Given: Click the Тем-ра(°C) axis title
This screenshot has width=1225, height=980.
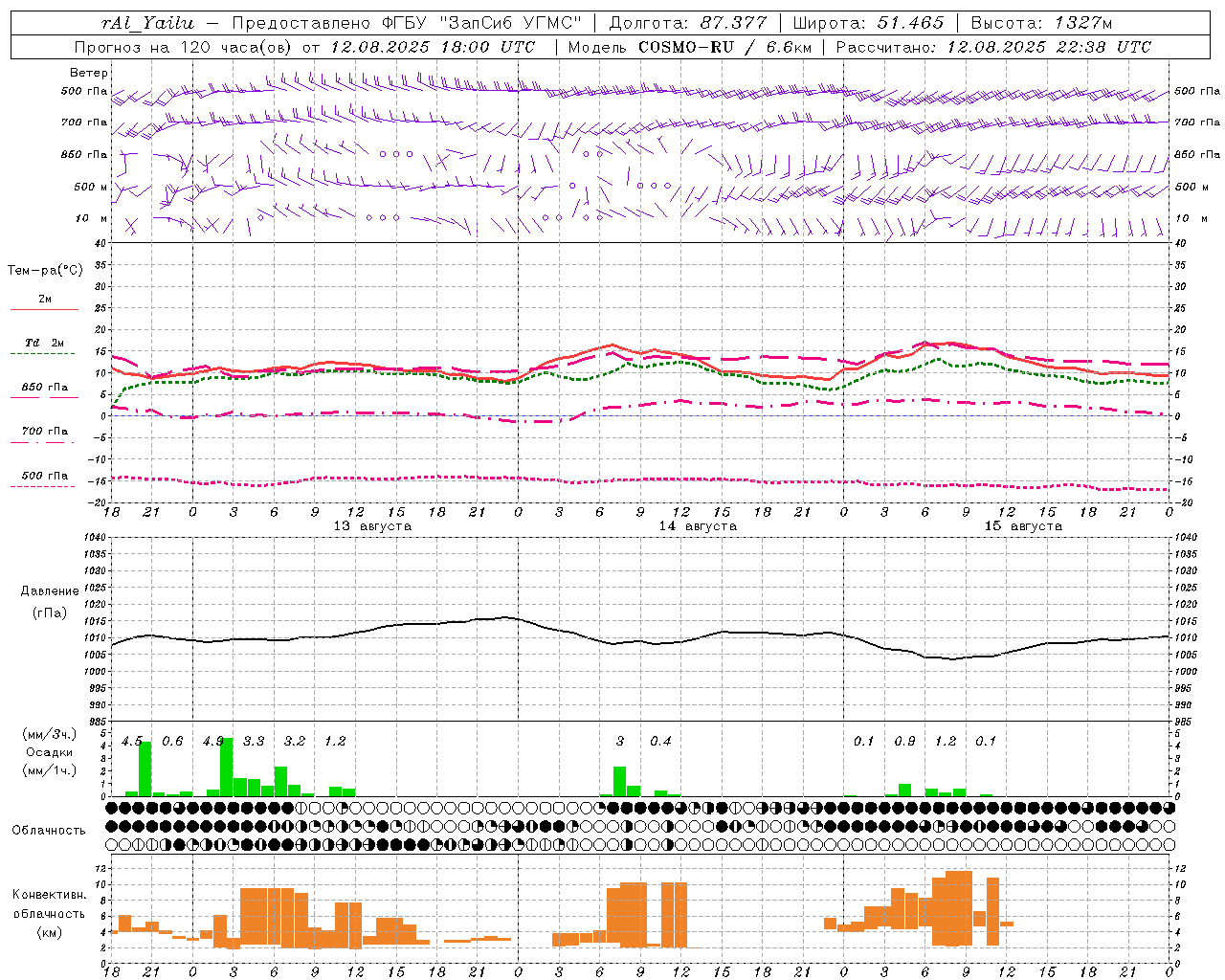Looking at the screenshot, I should pyautogui.click(x=45, y=271).
